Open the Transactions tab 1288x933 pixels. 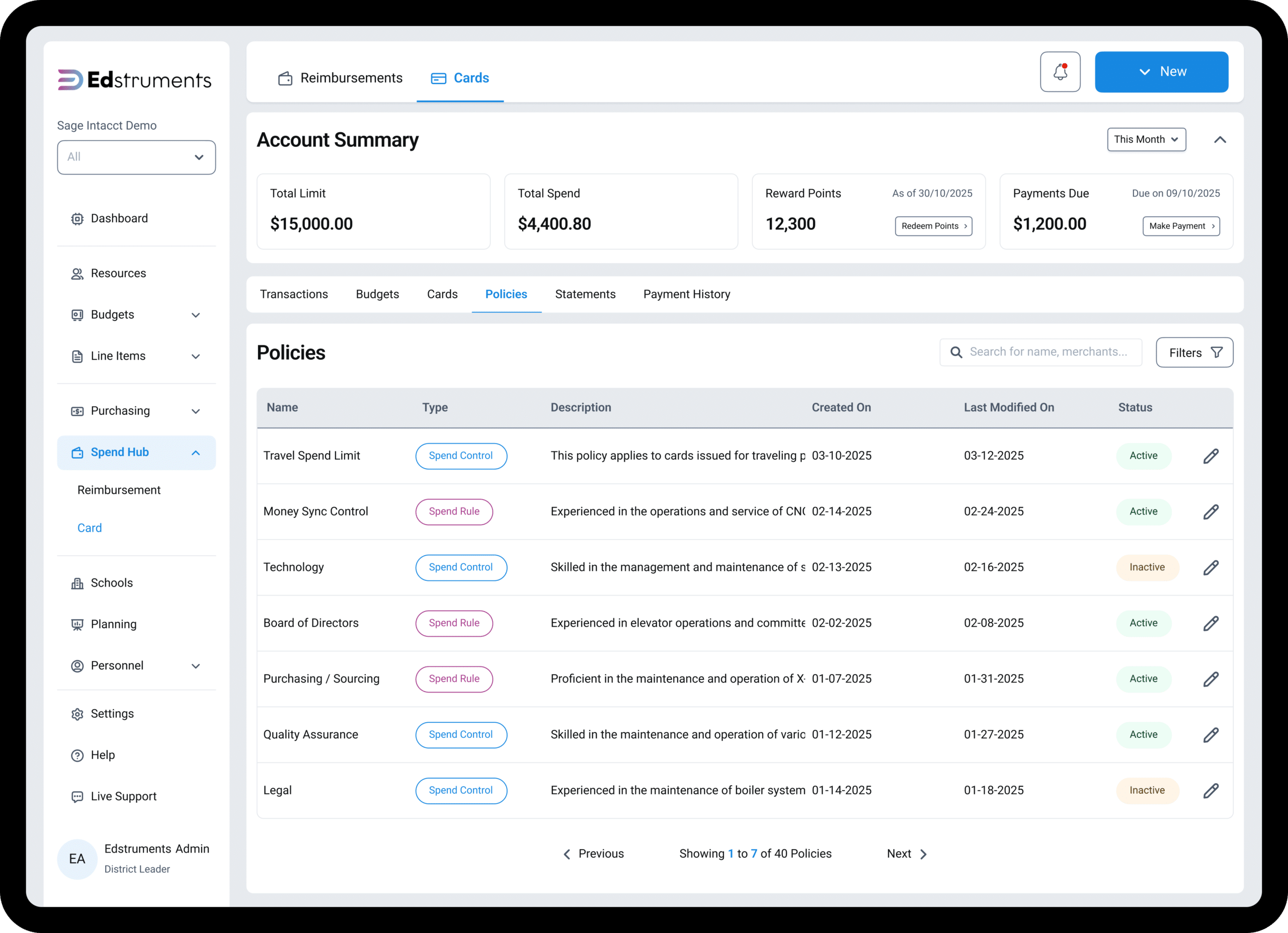[294, 294]
